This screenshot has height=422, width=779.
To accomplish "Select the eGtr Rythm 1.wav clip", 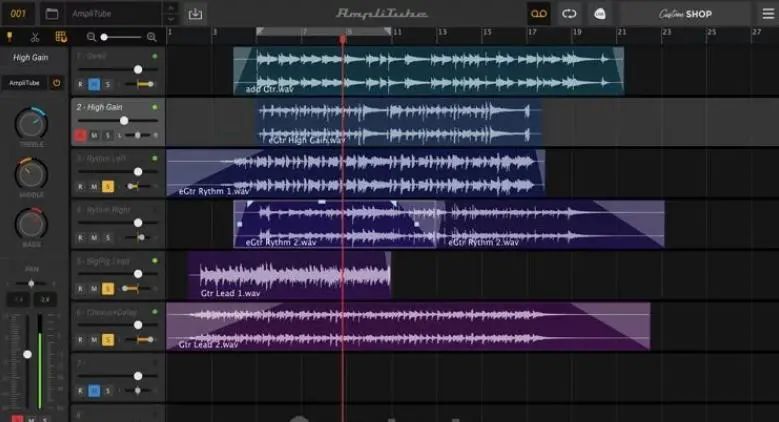I will coord(356,173).
